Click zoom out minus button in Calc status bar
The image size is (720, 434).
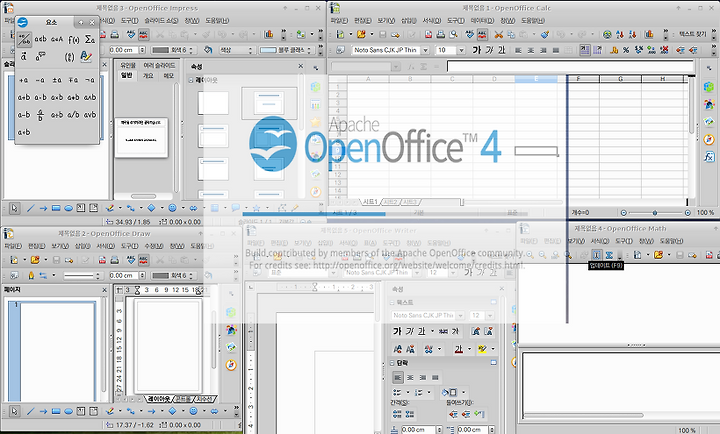pos(624,213)
